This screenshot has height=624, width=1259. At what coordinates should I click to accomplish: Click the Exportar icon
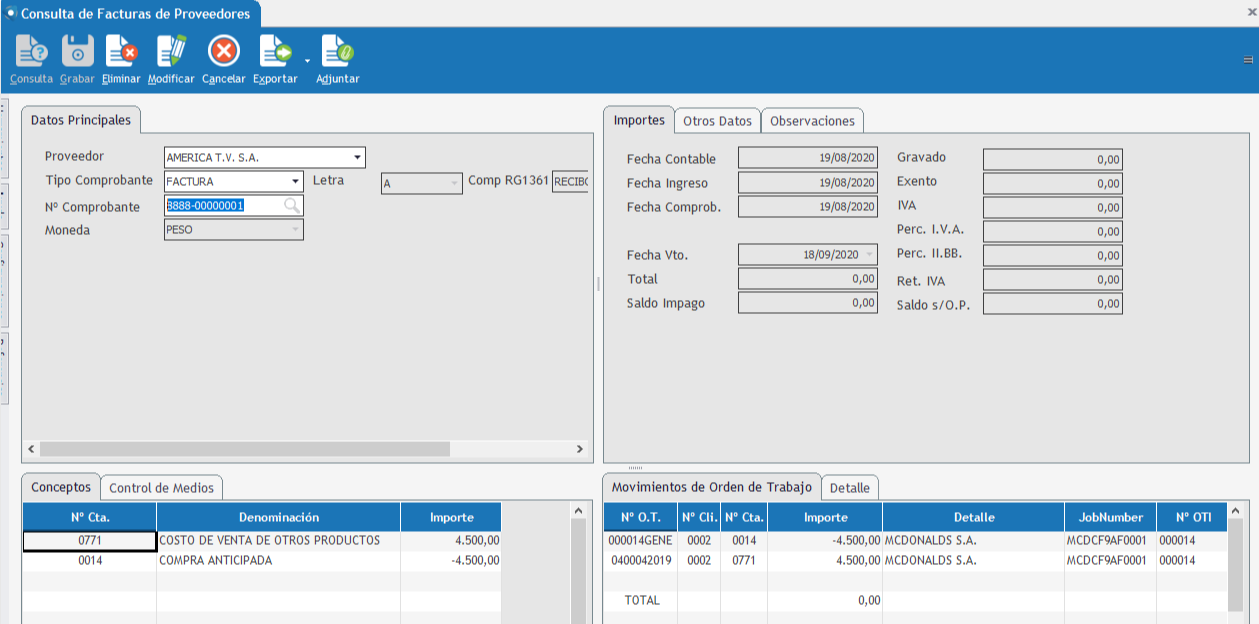[x=274, y=51]
